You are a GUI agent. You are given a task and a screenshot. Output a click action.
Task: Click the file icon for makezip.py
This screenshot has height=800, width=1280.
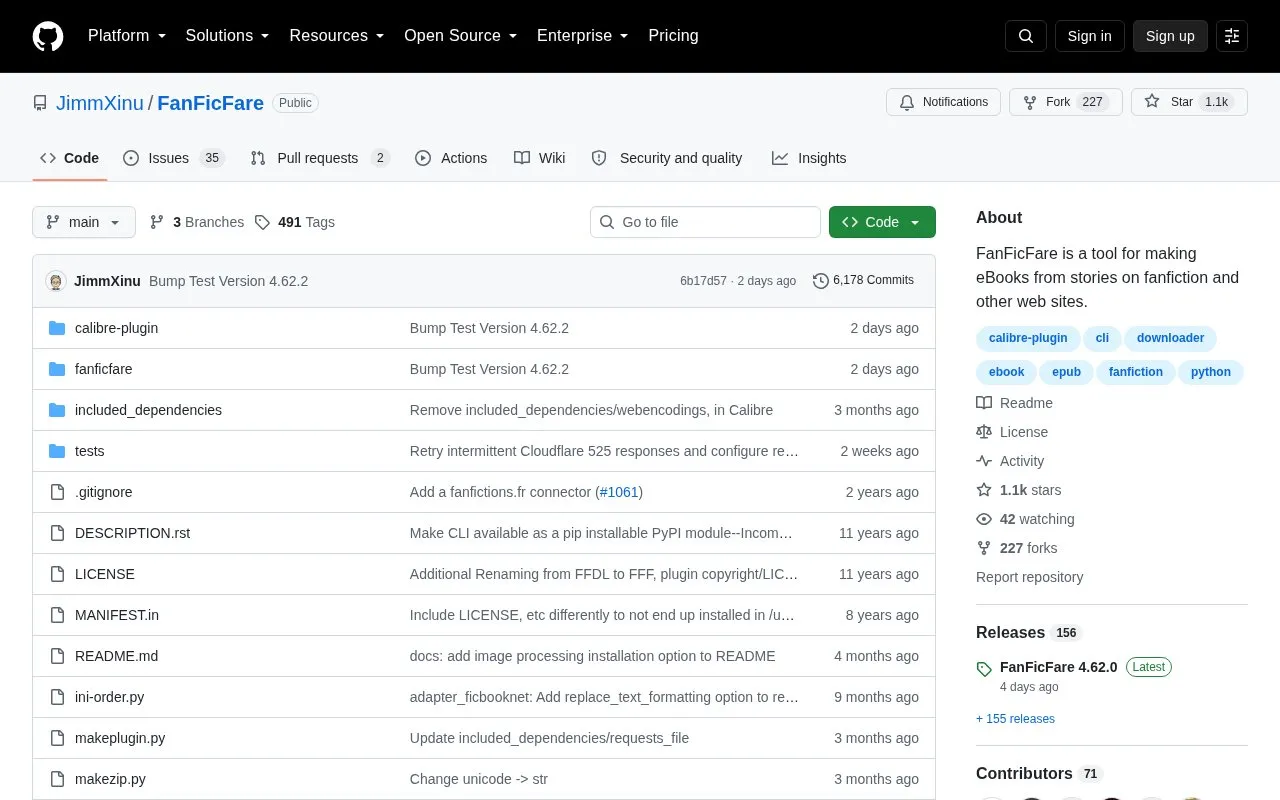pos(57,779)
